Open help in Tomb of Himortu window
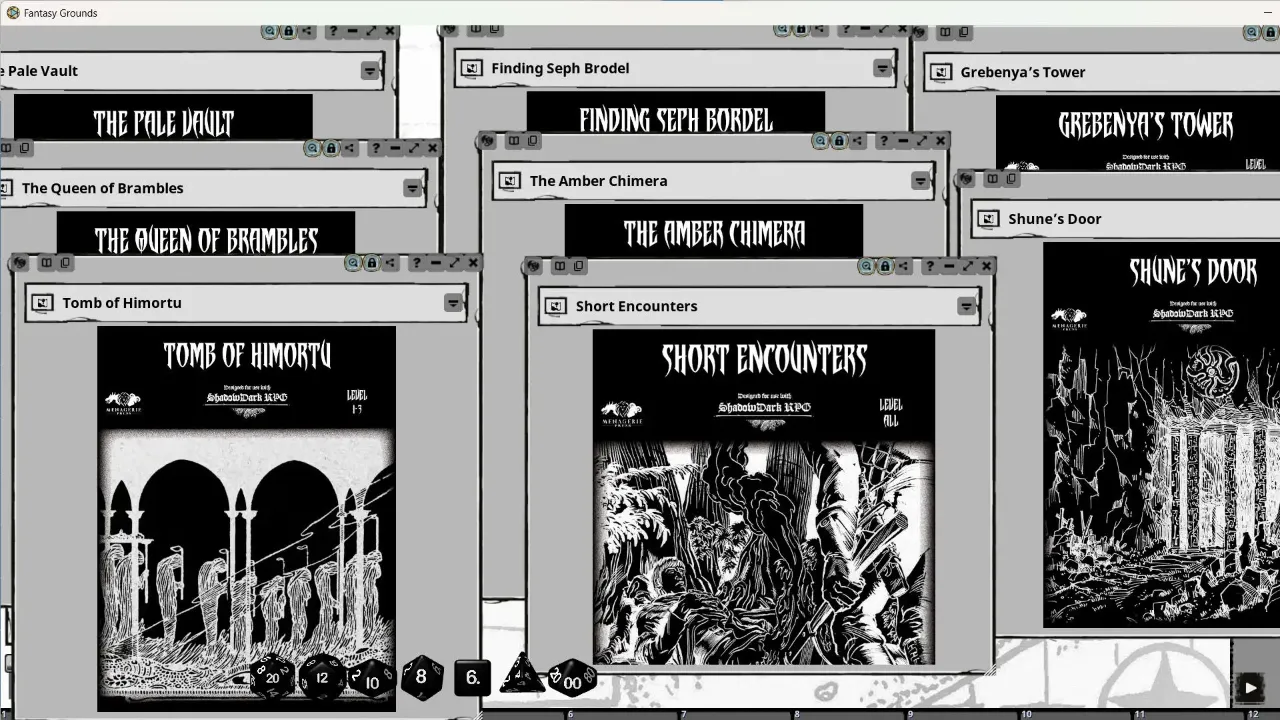Screen dimensions: 1280x720 [x=417, y=263]
